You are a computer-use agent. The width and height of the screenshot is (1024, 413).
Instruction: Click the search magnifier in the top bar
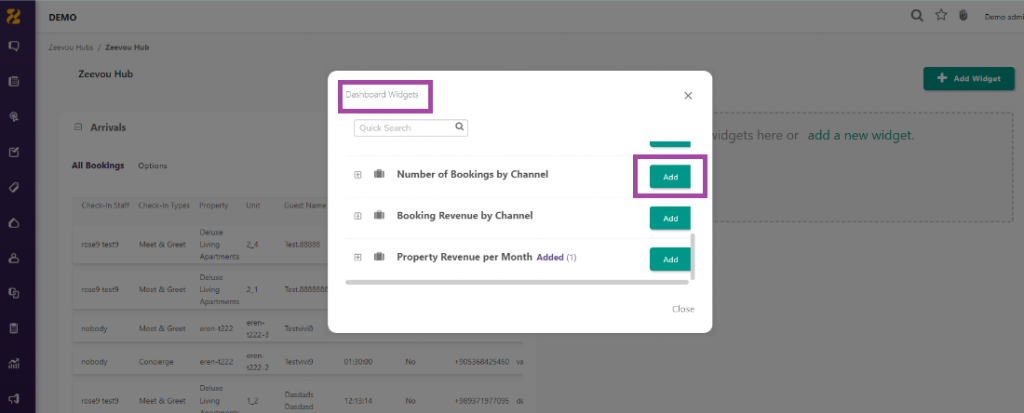tap(918, 16)
